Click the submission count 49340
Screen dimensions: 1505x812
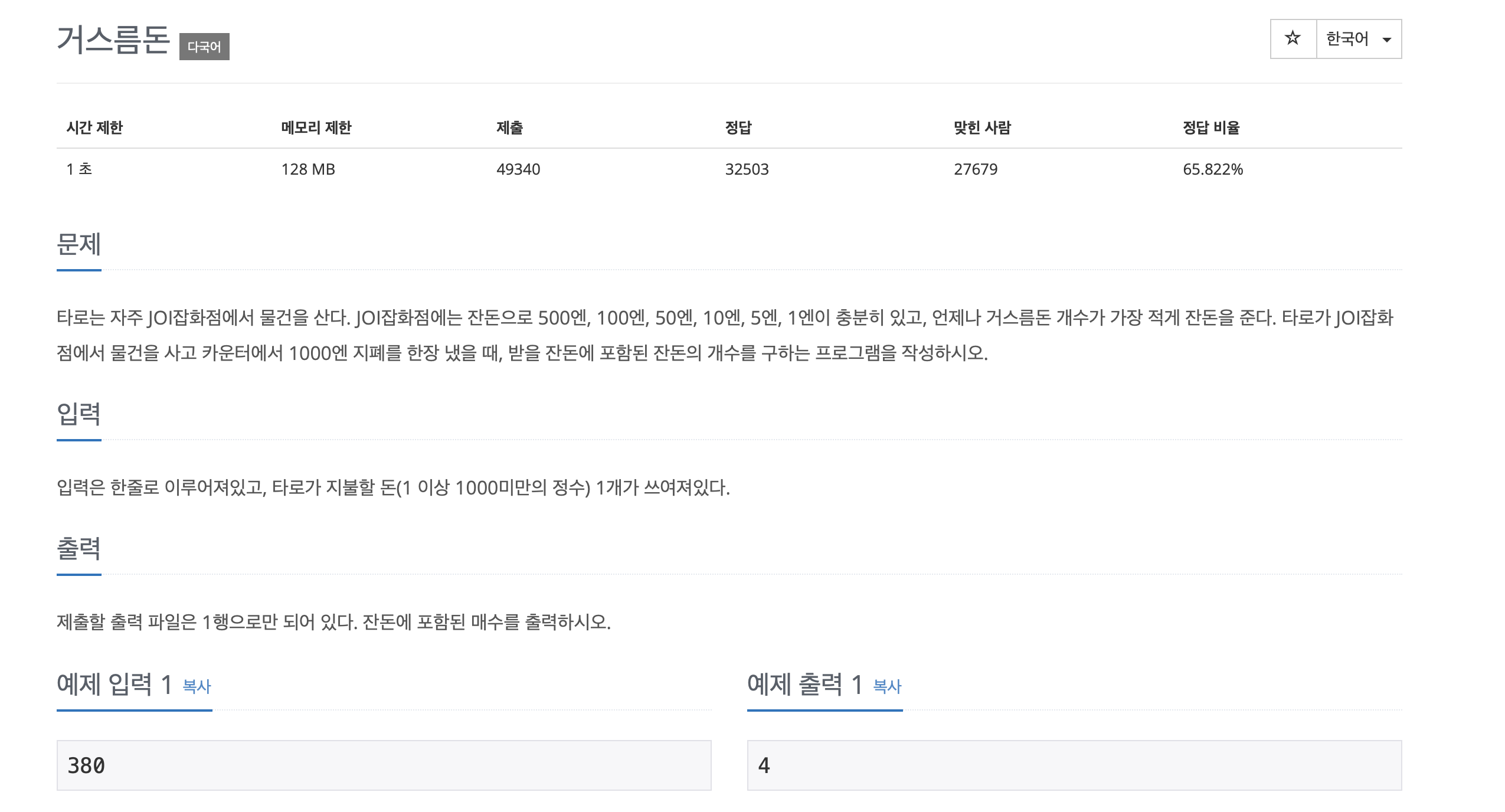pyautogui.click(x=518, y=169)
